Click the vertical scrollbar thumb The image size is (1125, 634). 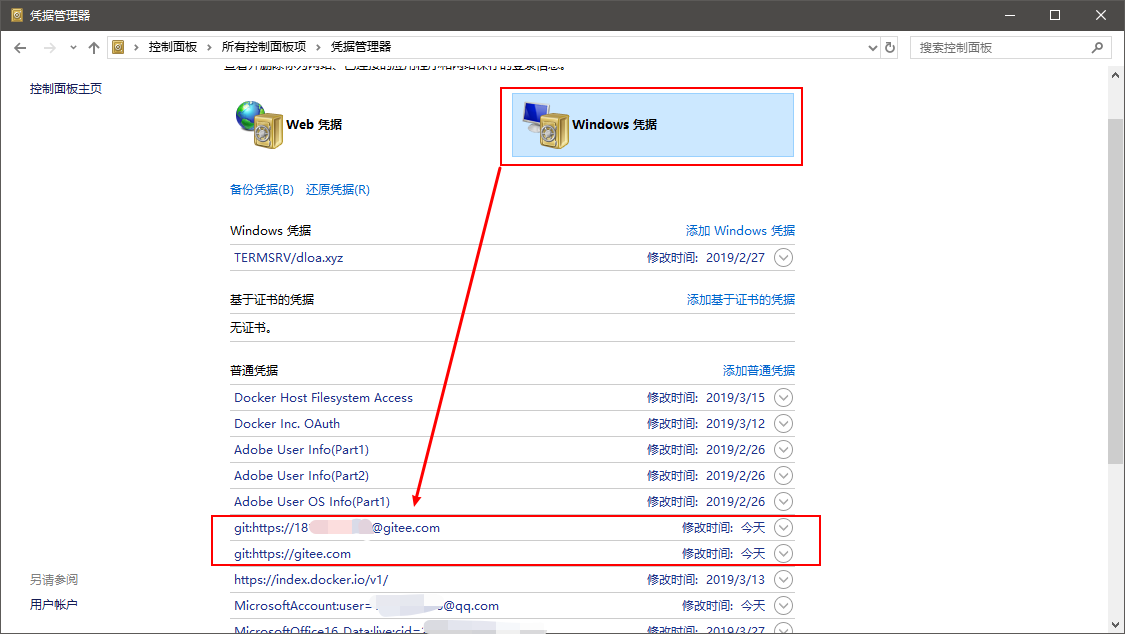coord(1116,290)
